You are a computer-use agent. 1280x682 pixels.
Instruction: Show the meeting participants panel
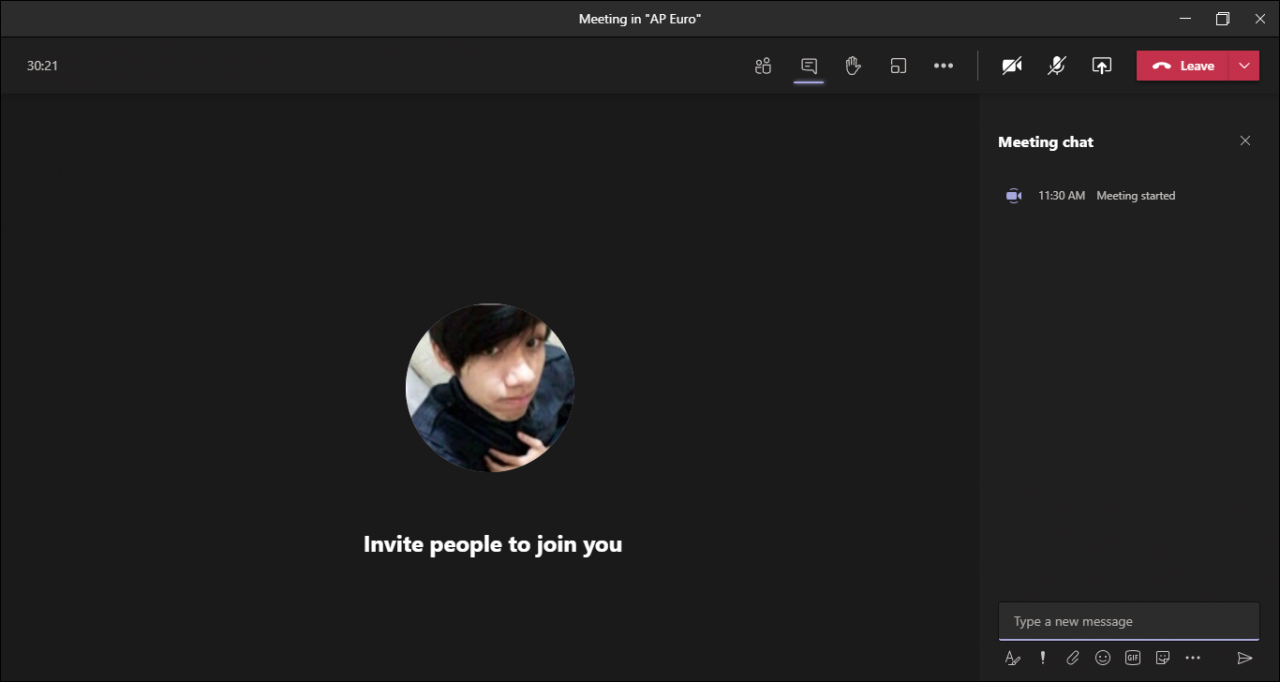(x=763, y=66)
